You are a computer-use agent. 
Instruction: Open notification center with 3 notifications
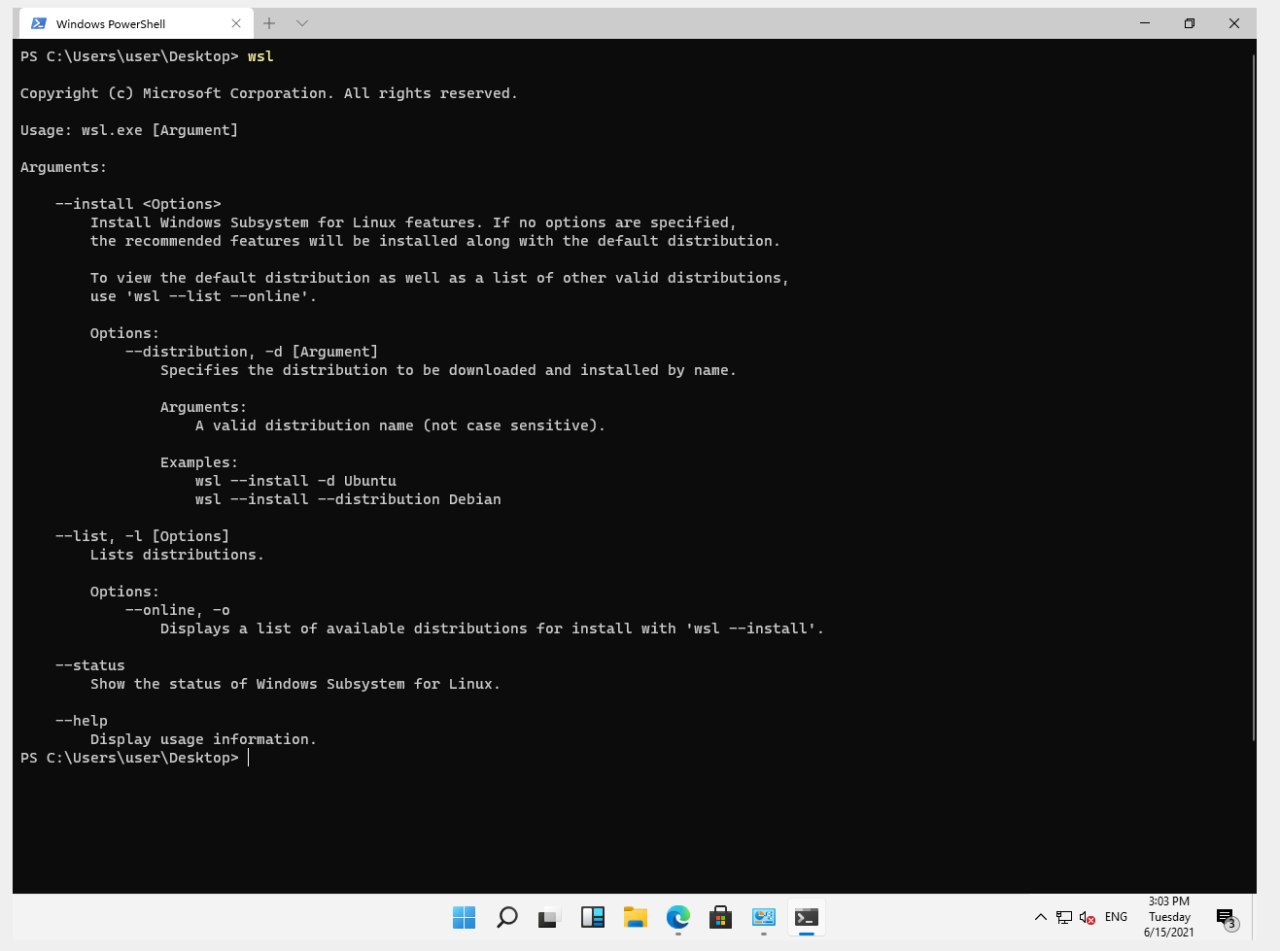[x=1227, y=918]
